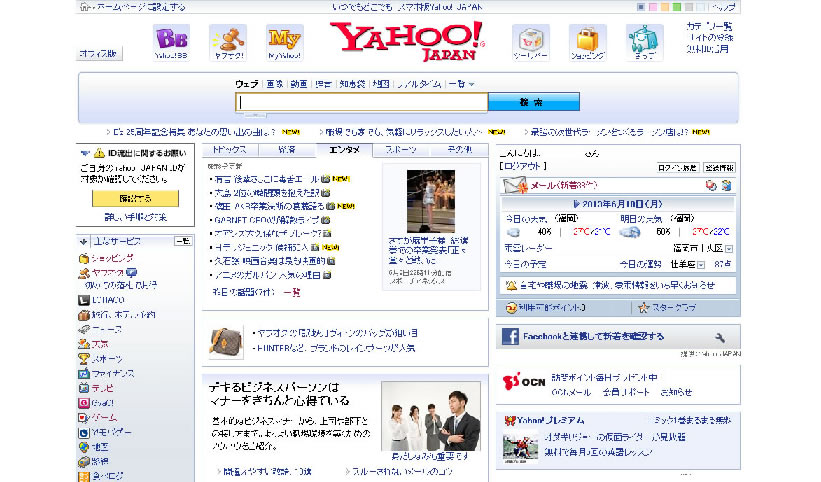The image size is (821, 482).
Task: Click the finance chart icon in sidebar
Action: tap(84, 373)
